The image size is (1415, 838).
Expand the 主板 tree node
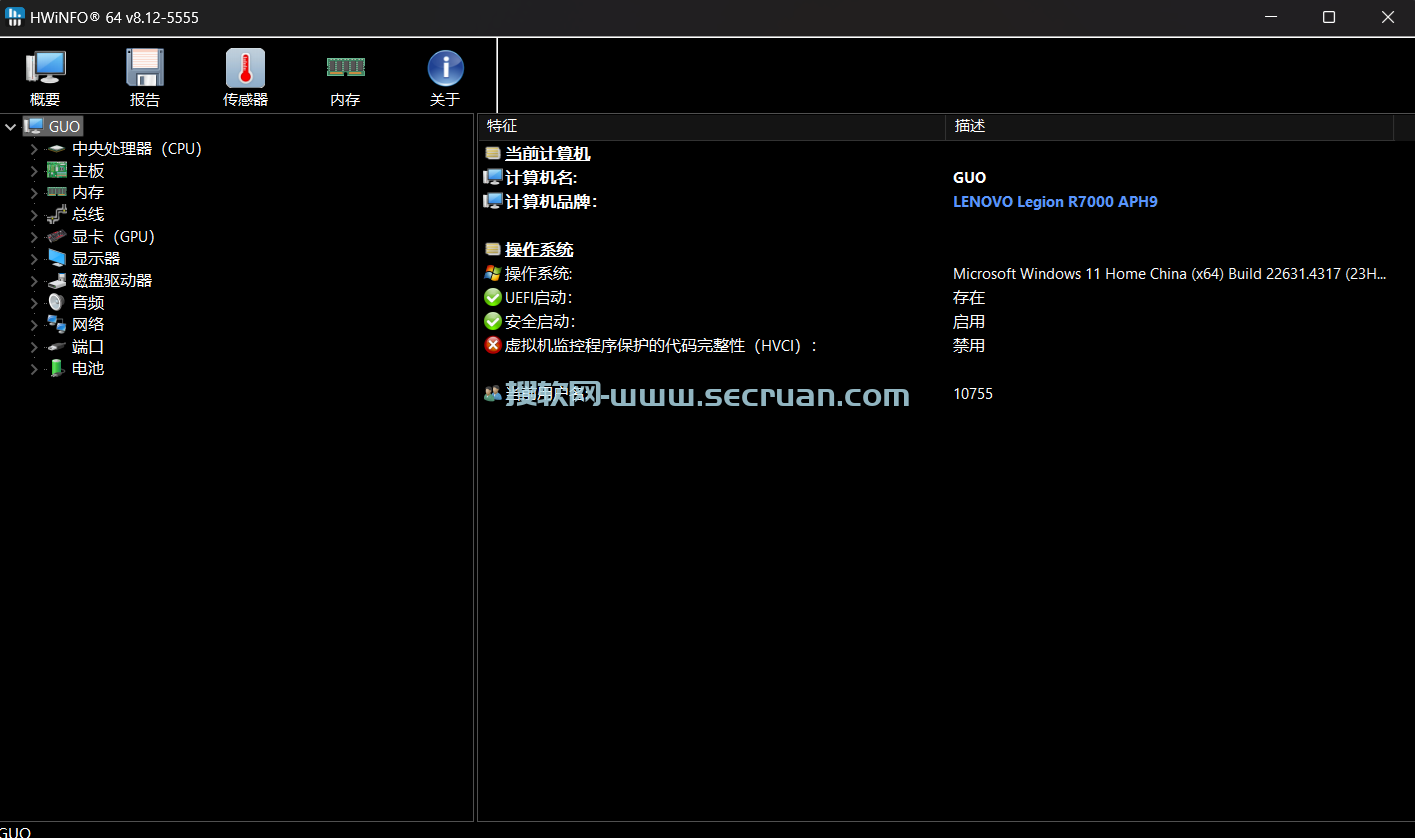[34, 171]
